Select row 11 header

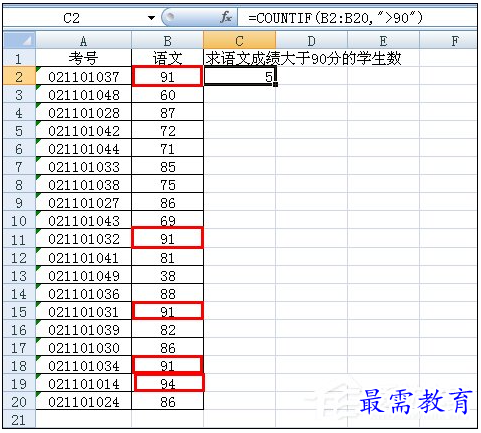pos(19,239)
